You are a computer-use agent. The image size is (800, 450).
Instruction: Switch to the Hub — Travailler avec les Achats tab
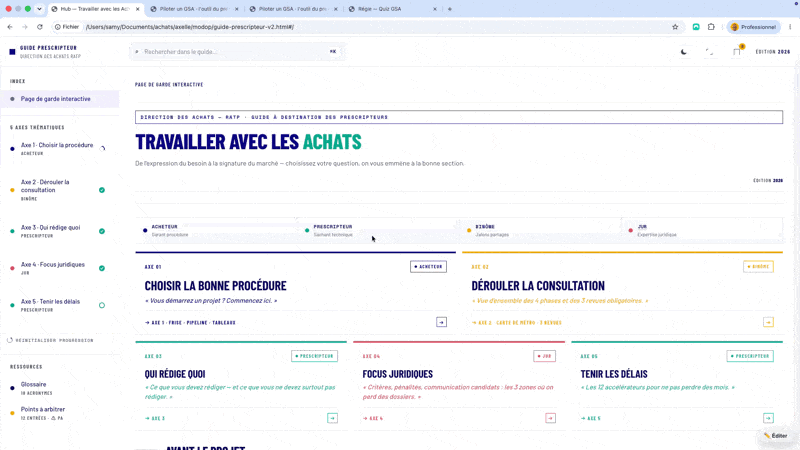[94, 9]
